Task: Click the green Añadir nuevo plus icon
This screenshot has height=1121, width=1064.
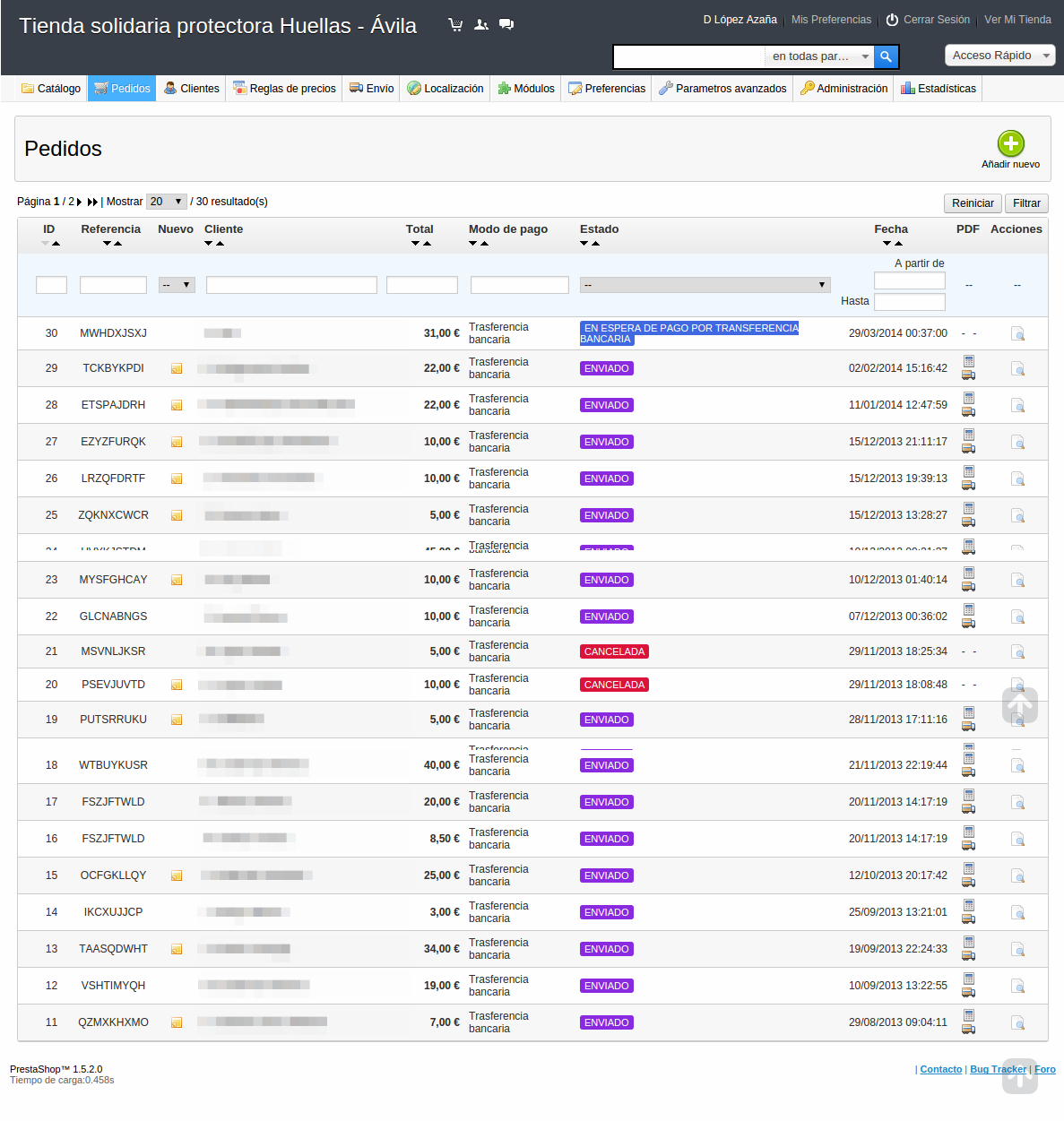Action: click(x=1010, y=143)
